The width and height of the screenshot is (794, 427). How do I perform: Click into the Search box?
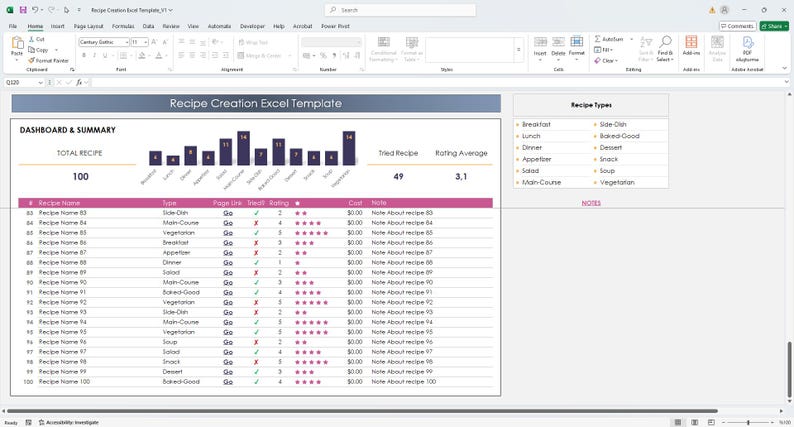(x=400, y=10)
